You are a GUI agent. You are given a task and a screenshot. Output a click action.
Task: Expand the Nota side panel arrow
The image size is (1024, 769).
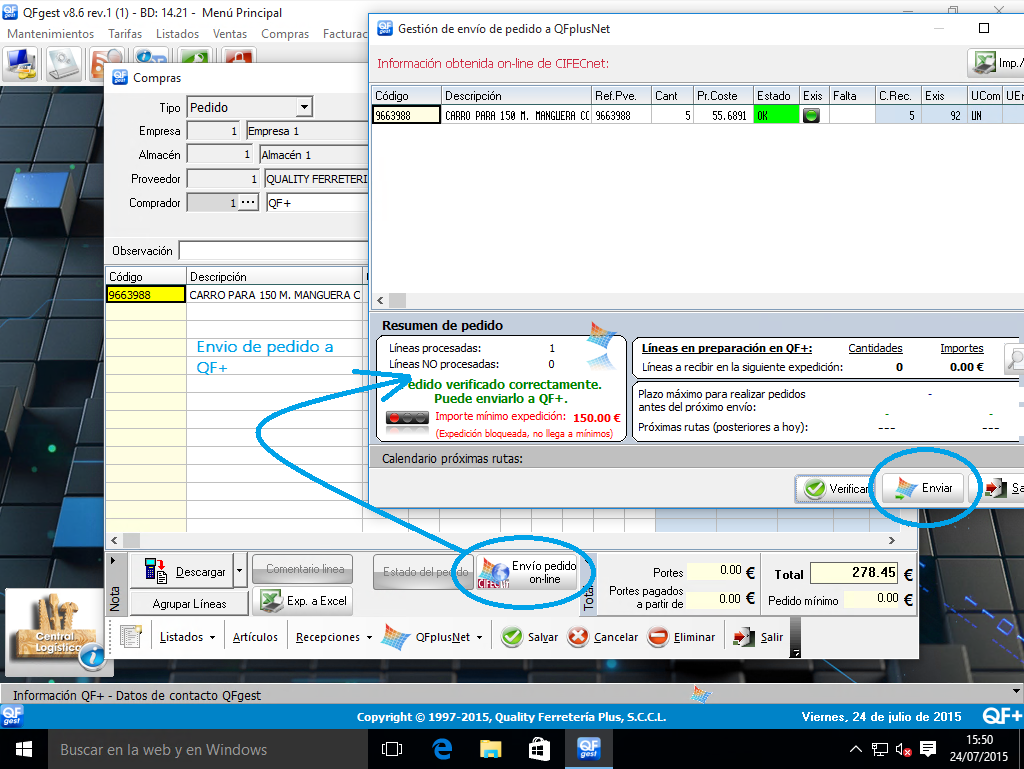pos(113,561)
